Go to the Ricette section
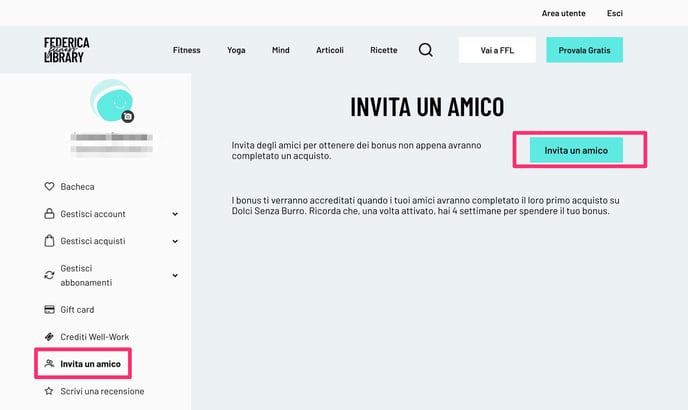Screen dimensions: 688x410 click(383, 50)
